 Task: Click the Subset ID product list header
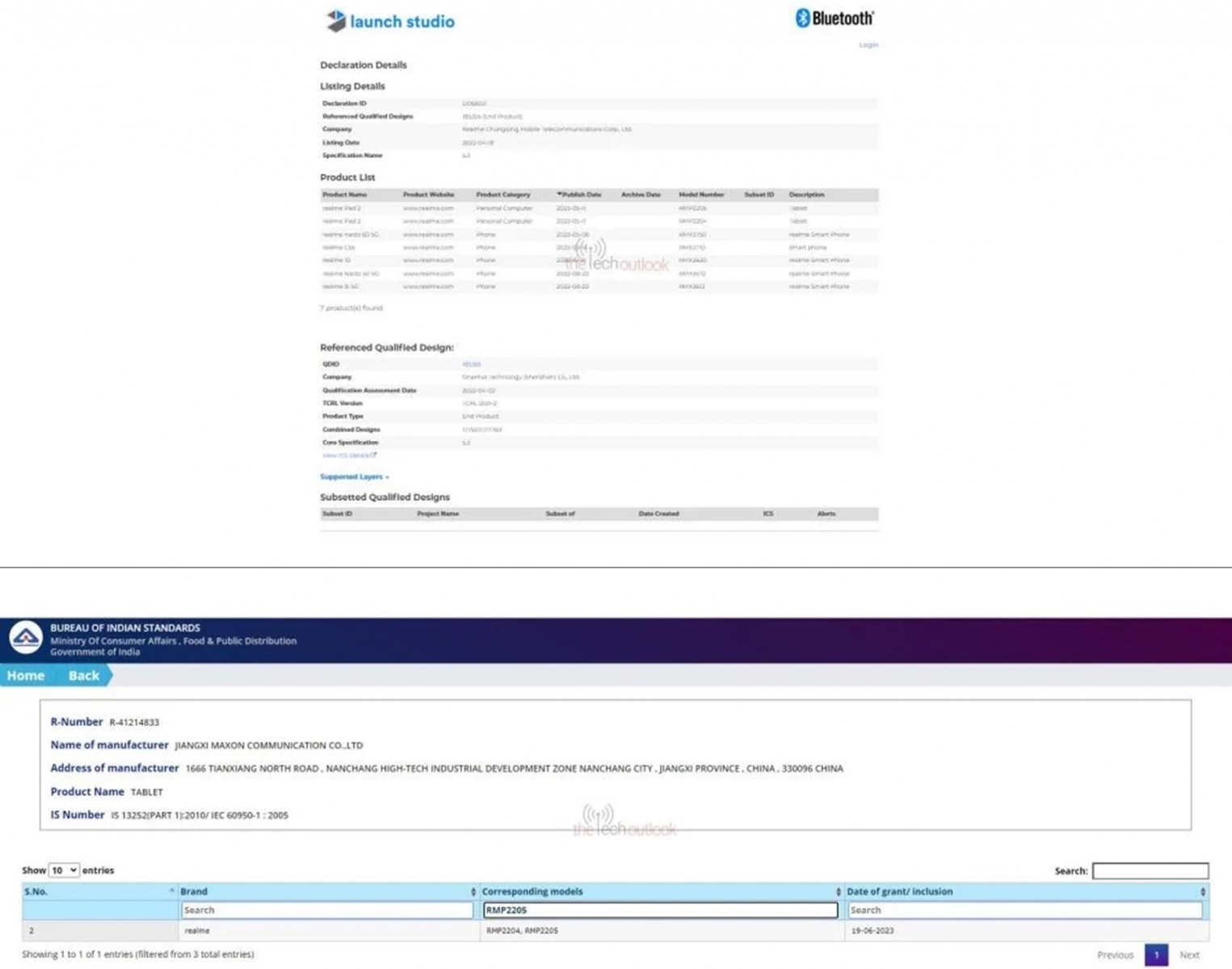759,195
